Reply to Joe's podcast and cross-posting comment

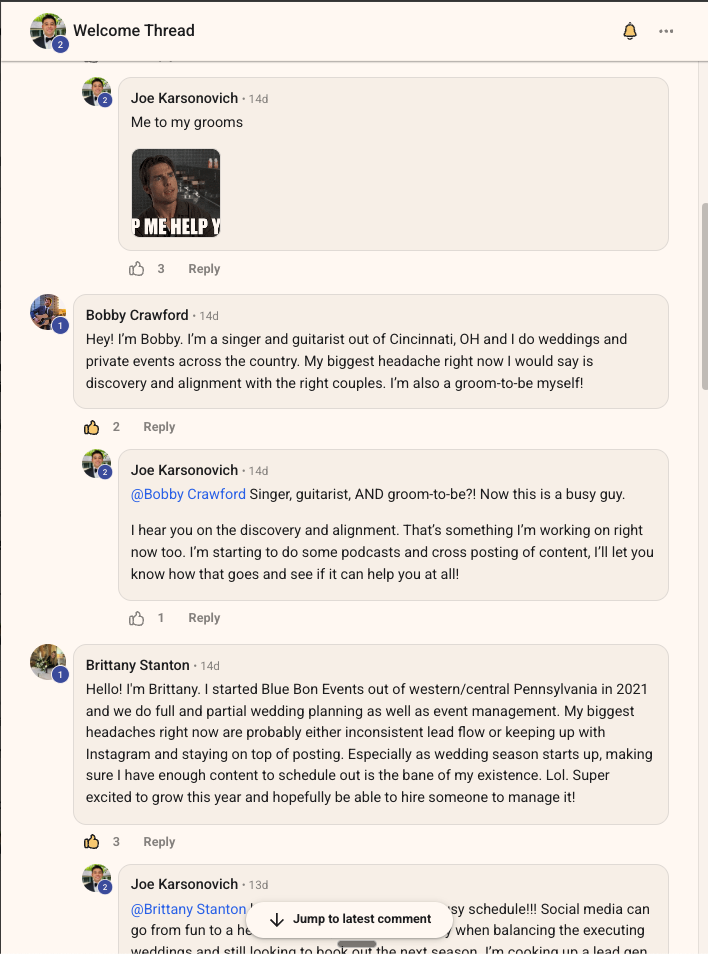[204, 618]
